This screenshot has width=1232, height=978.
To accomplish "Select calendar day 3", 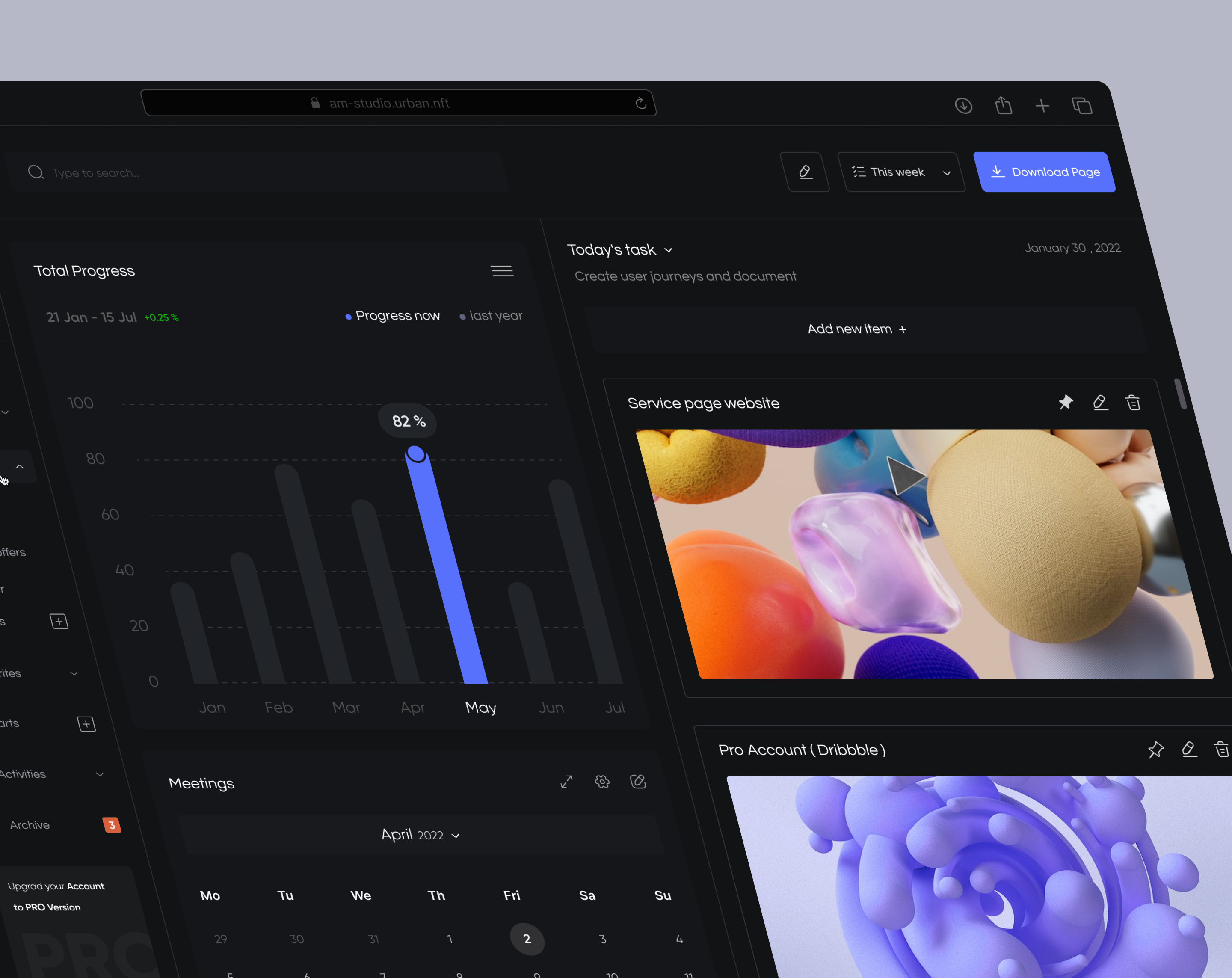I will [x=603, y=939].
